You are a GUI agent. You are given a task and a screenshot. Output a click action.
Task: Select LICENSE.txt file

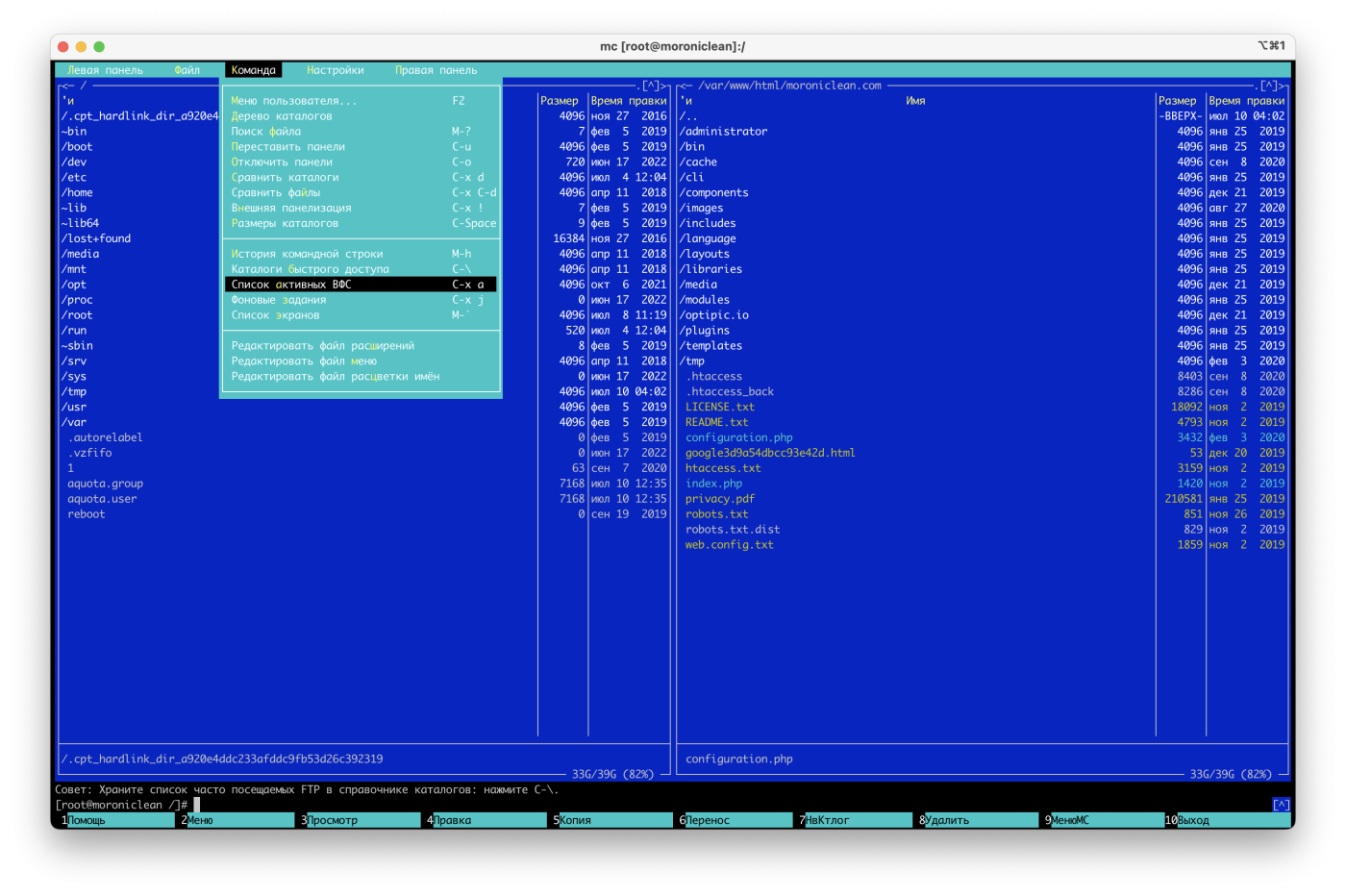(983, 408)
